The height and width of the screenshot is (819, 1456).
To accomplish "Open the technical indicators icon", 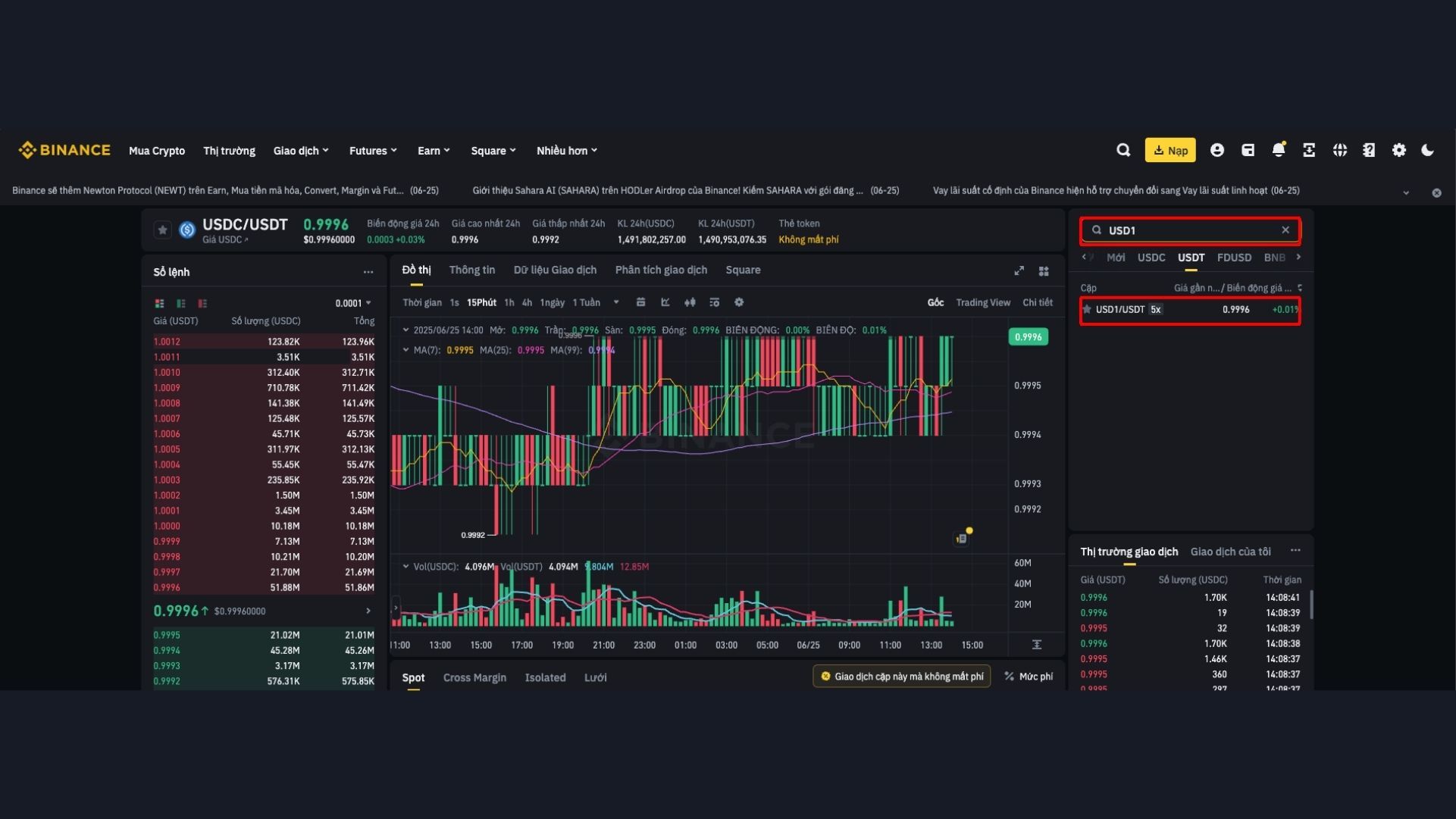I will (x=665, y=302).
